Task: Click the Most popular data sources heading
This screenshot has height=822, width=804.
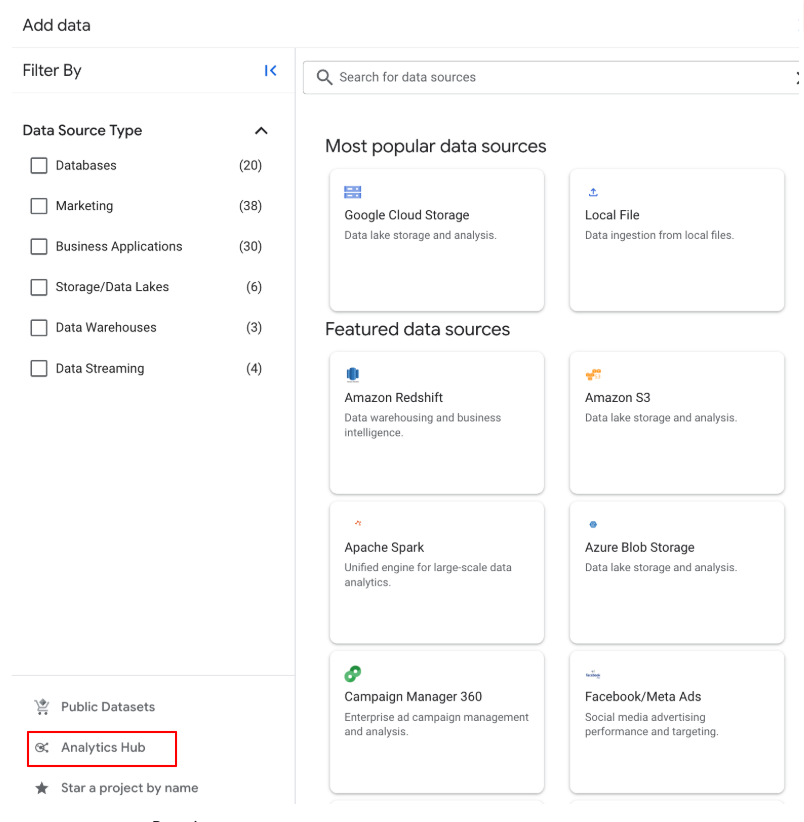Action: 436,146
